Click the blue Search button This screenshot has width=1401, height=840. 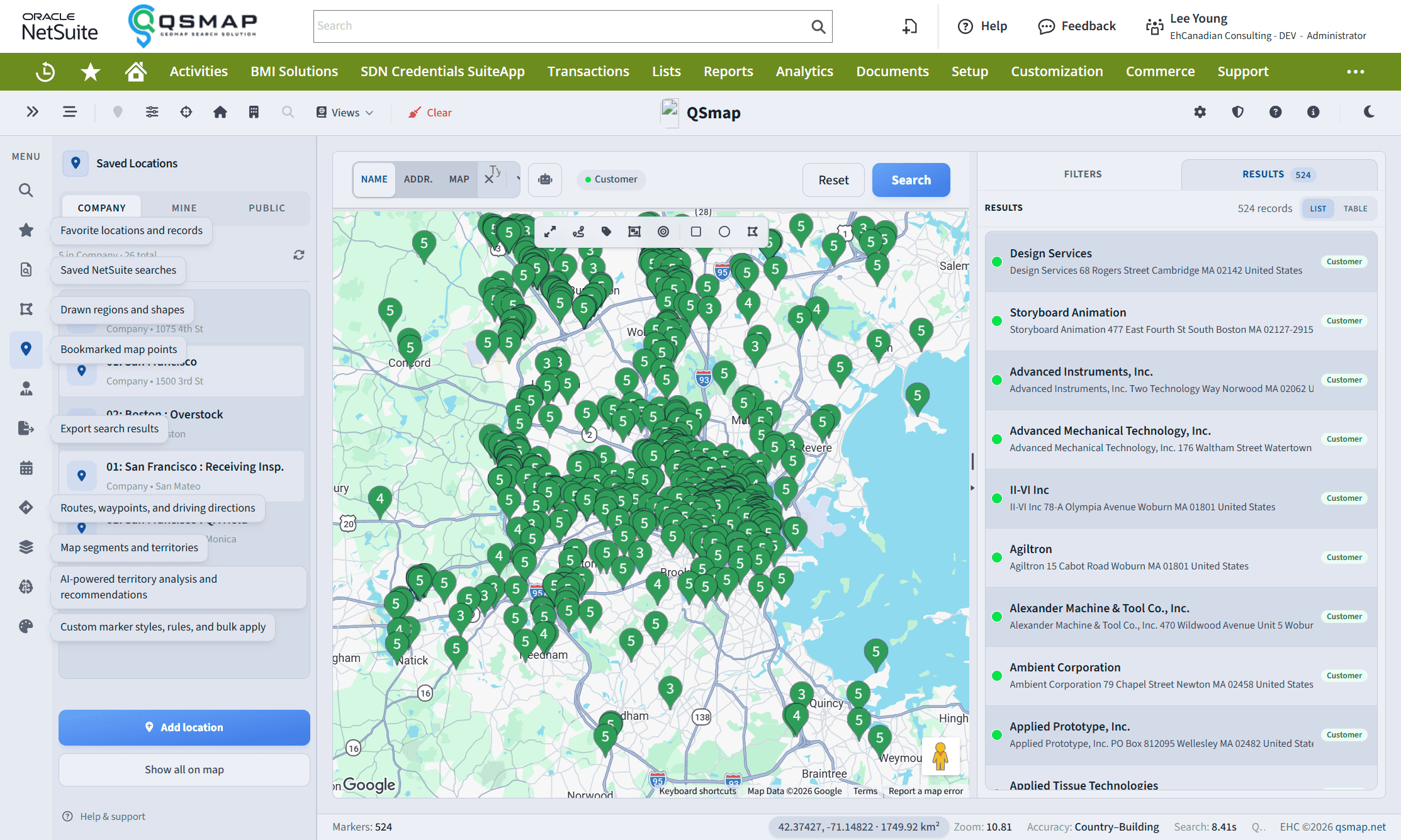pyautogui.click(x=911, y=180)
